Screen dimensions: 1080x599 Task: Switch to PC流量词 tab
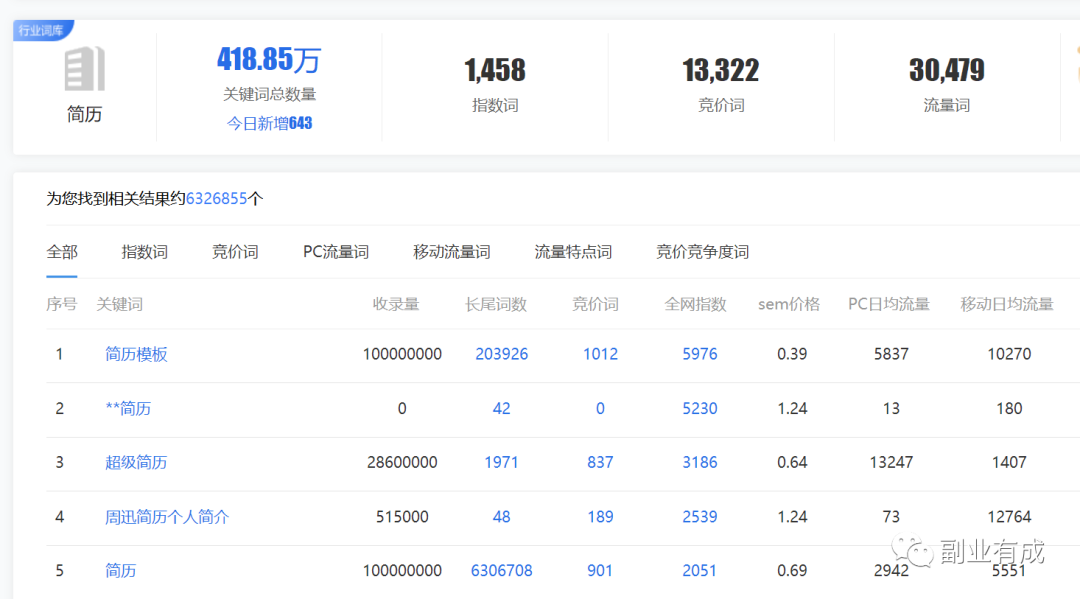(x=335, y=252)
